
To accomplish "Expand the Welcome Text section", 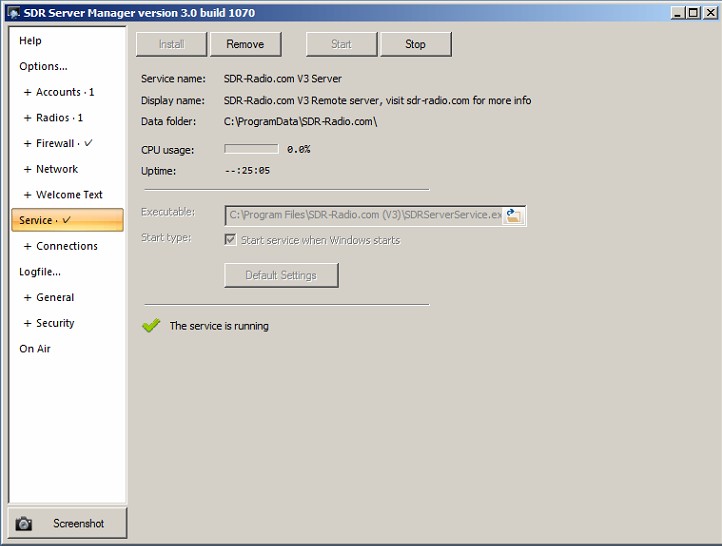I will tap(27, 195).
